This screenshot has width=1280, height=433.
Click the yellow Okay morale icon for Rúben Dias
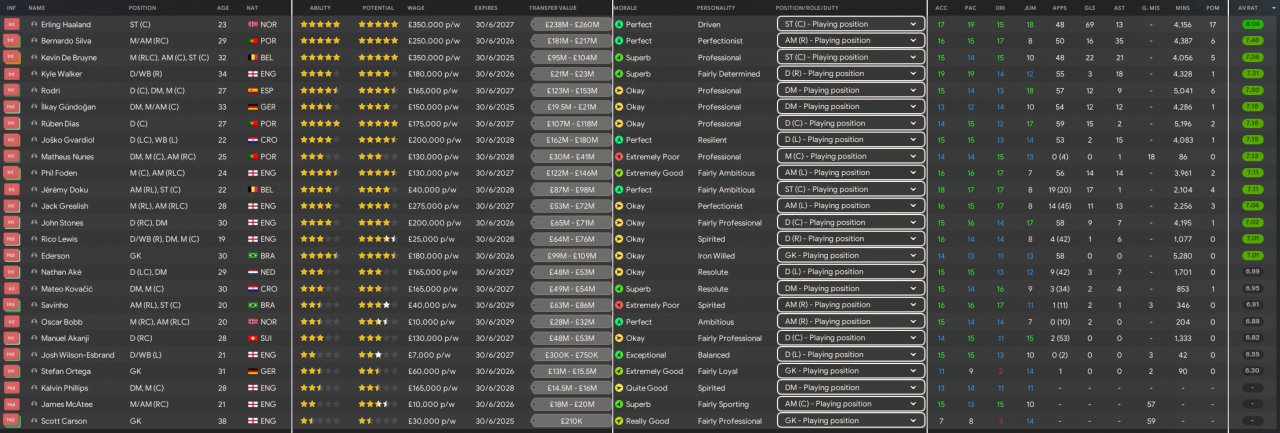(619, 123)
